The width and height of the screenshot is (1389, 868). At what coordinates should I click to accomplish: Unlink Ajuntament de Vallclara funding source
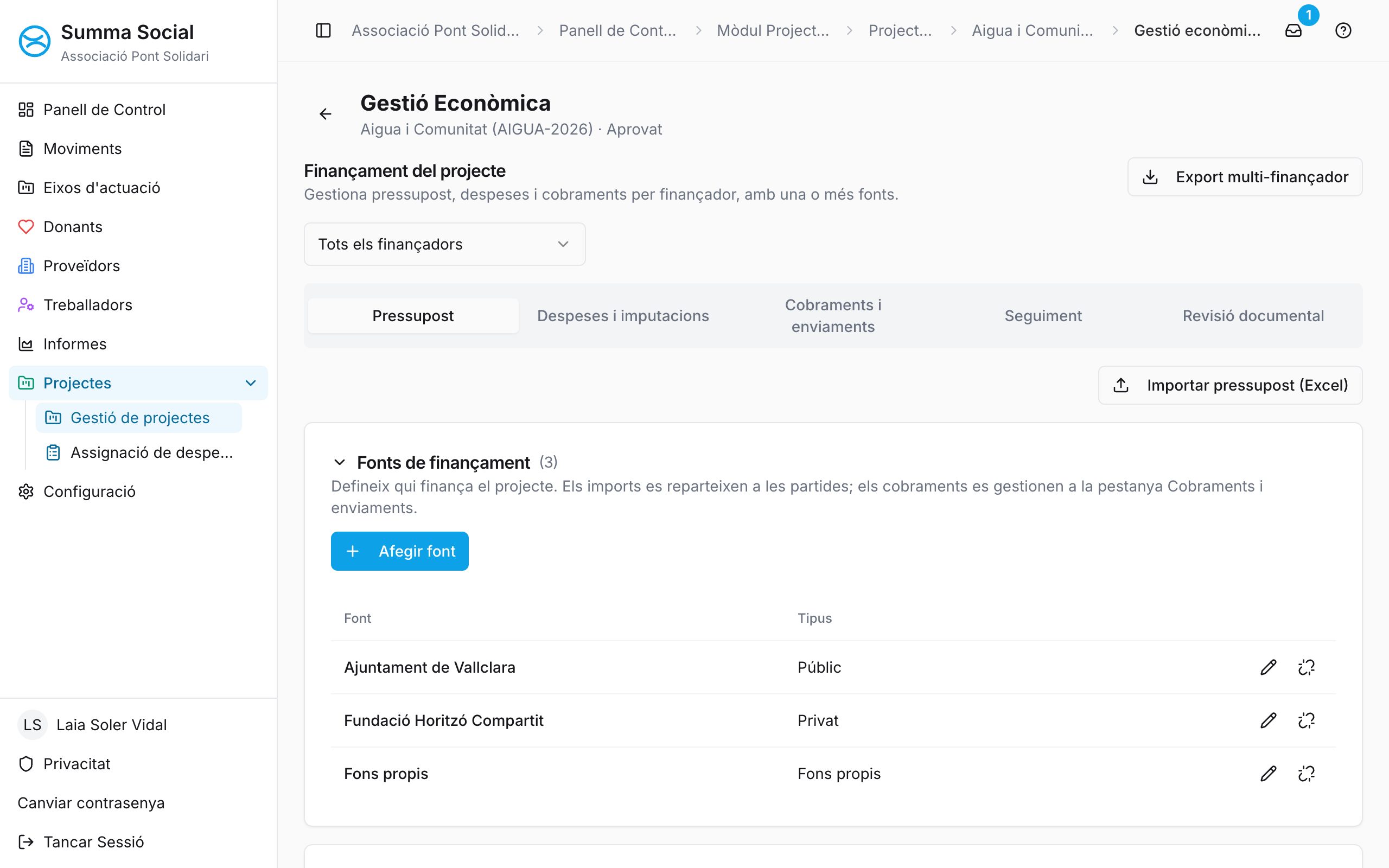coord(1307,667)
